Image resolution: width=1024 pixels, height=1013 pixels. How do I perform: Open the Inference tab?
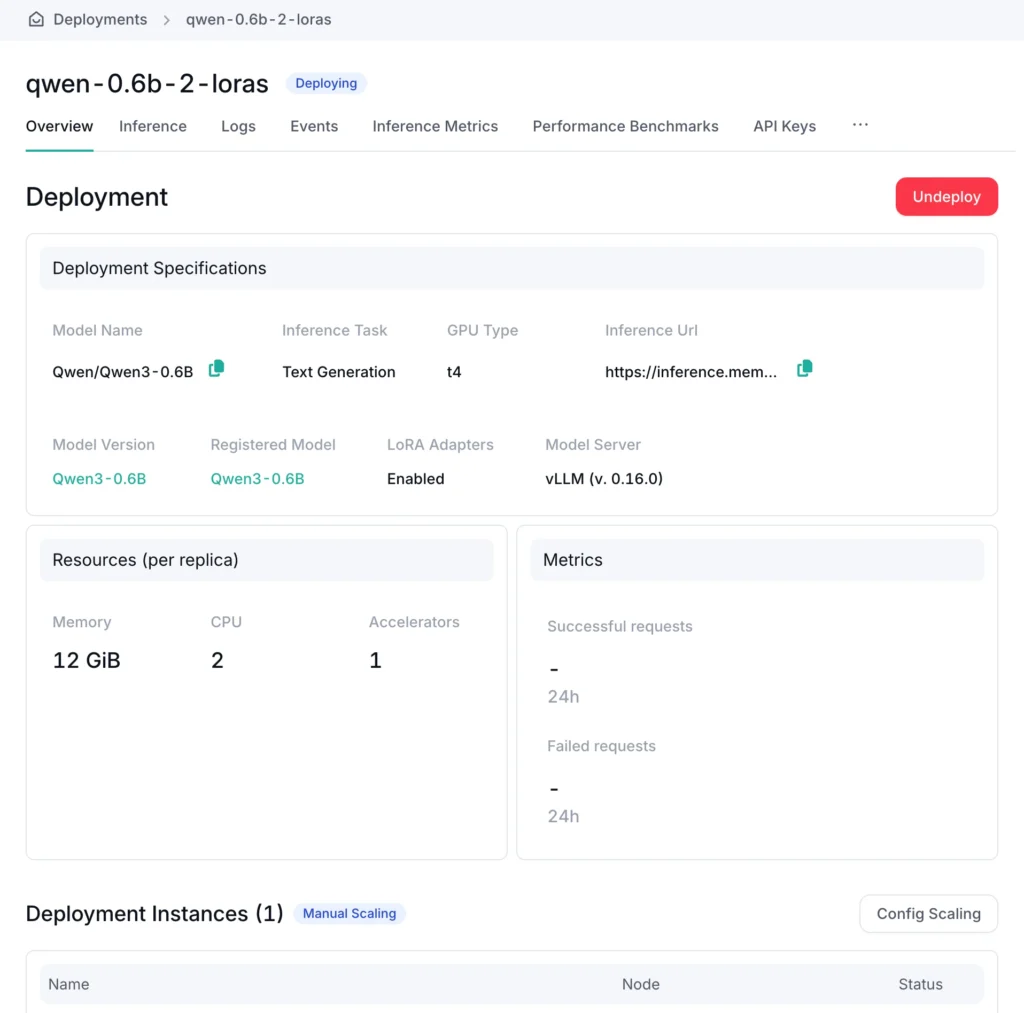tap(153, 126)
